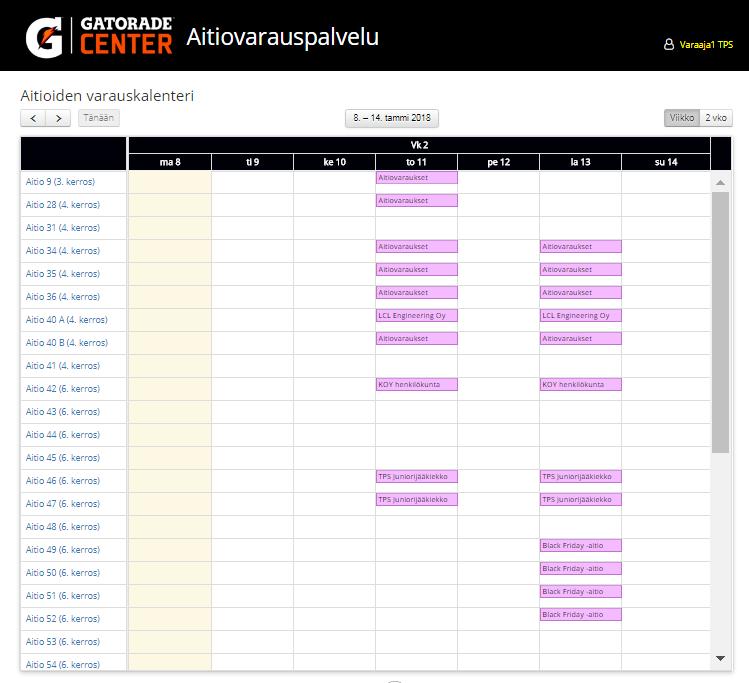Image resolution: width=749 pixels, height=683 pixels.
Task: Click the user icon beside Varaaja1 TPS
Action: [669, 44]
